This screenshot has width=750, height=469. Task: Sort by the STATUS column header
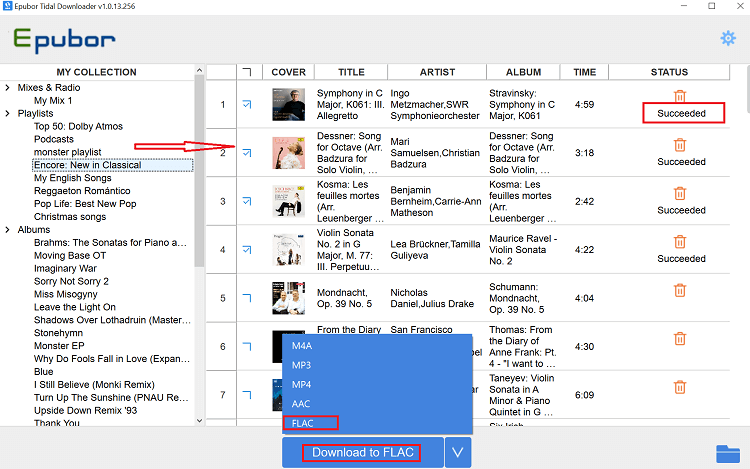coord(669,72)
